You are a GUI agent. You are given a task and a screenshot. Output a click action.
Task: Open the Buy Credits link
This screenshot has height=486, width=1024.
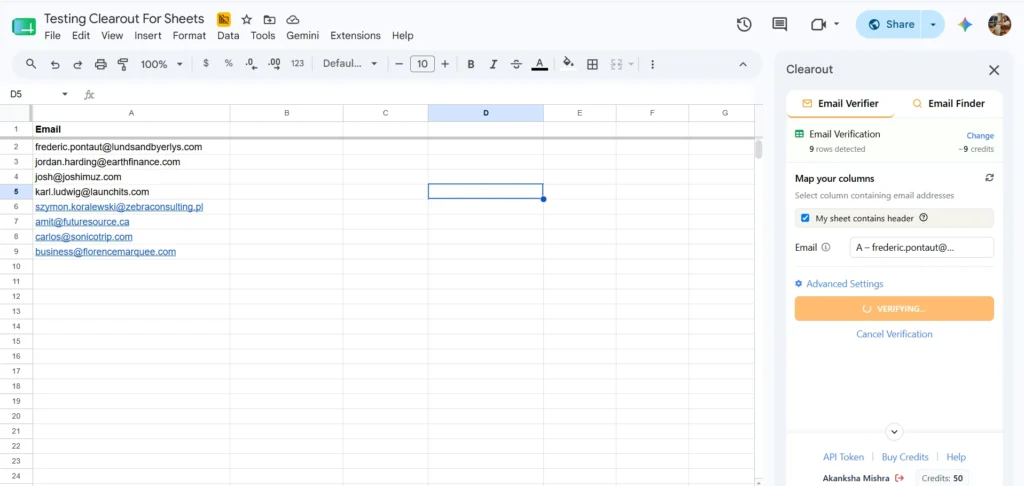pyautogui.click(x=904, y=457)
